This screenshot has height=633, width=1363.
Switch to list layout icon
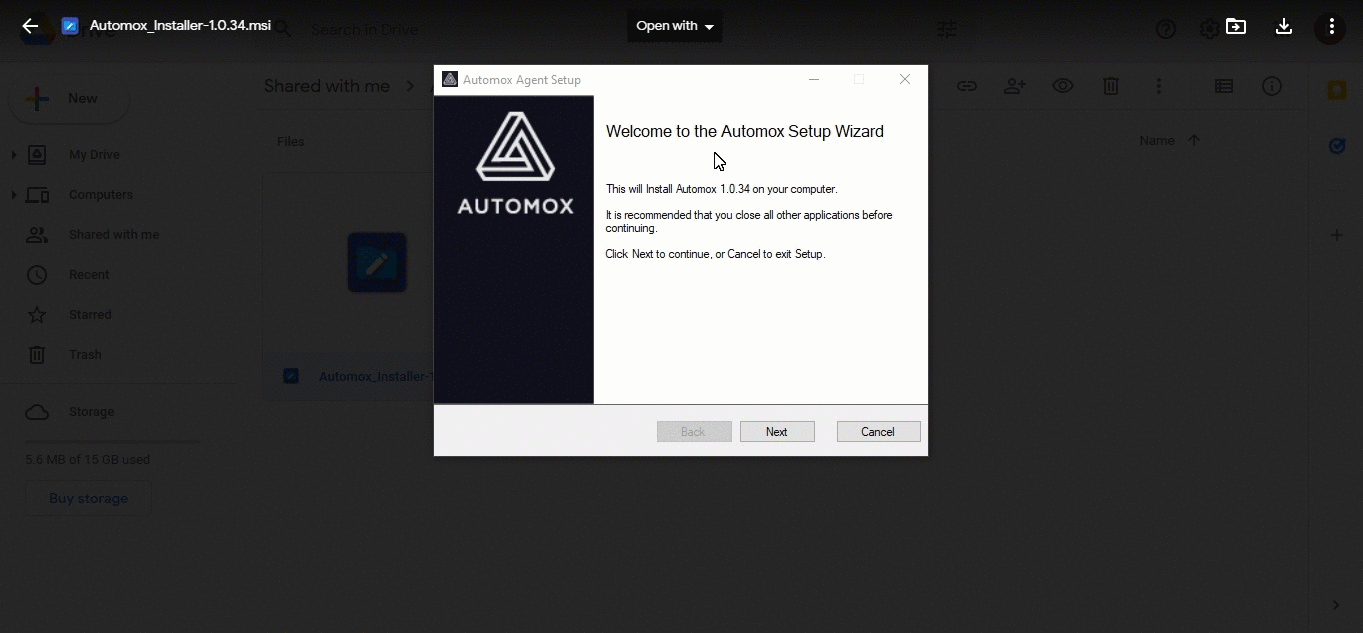[x=1224, y=87]
